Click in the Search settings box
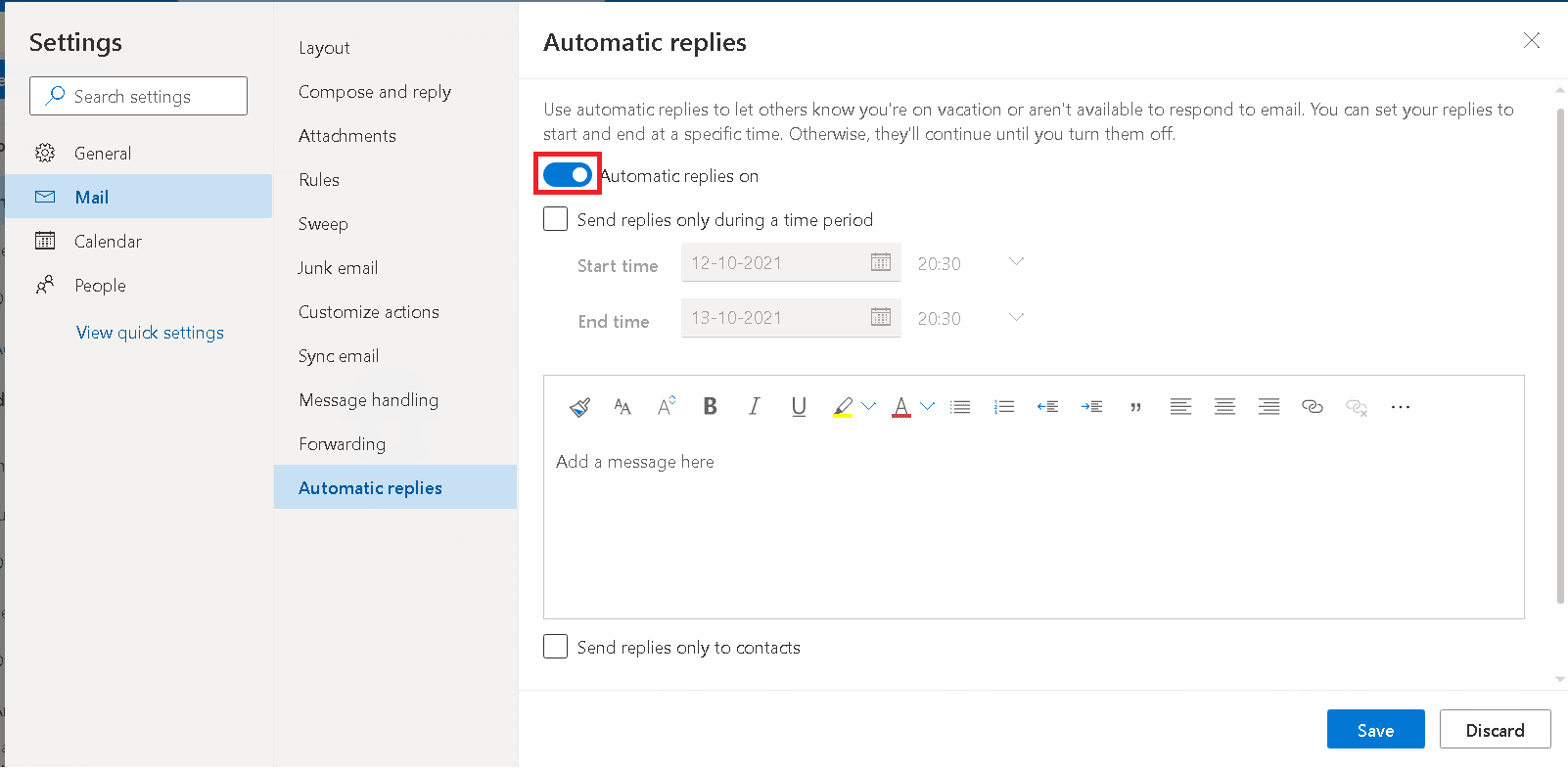Viewport: 1568px width, 771px height. tap(138, 96)
